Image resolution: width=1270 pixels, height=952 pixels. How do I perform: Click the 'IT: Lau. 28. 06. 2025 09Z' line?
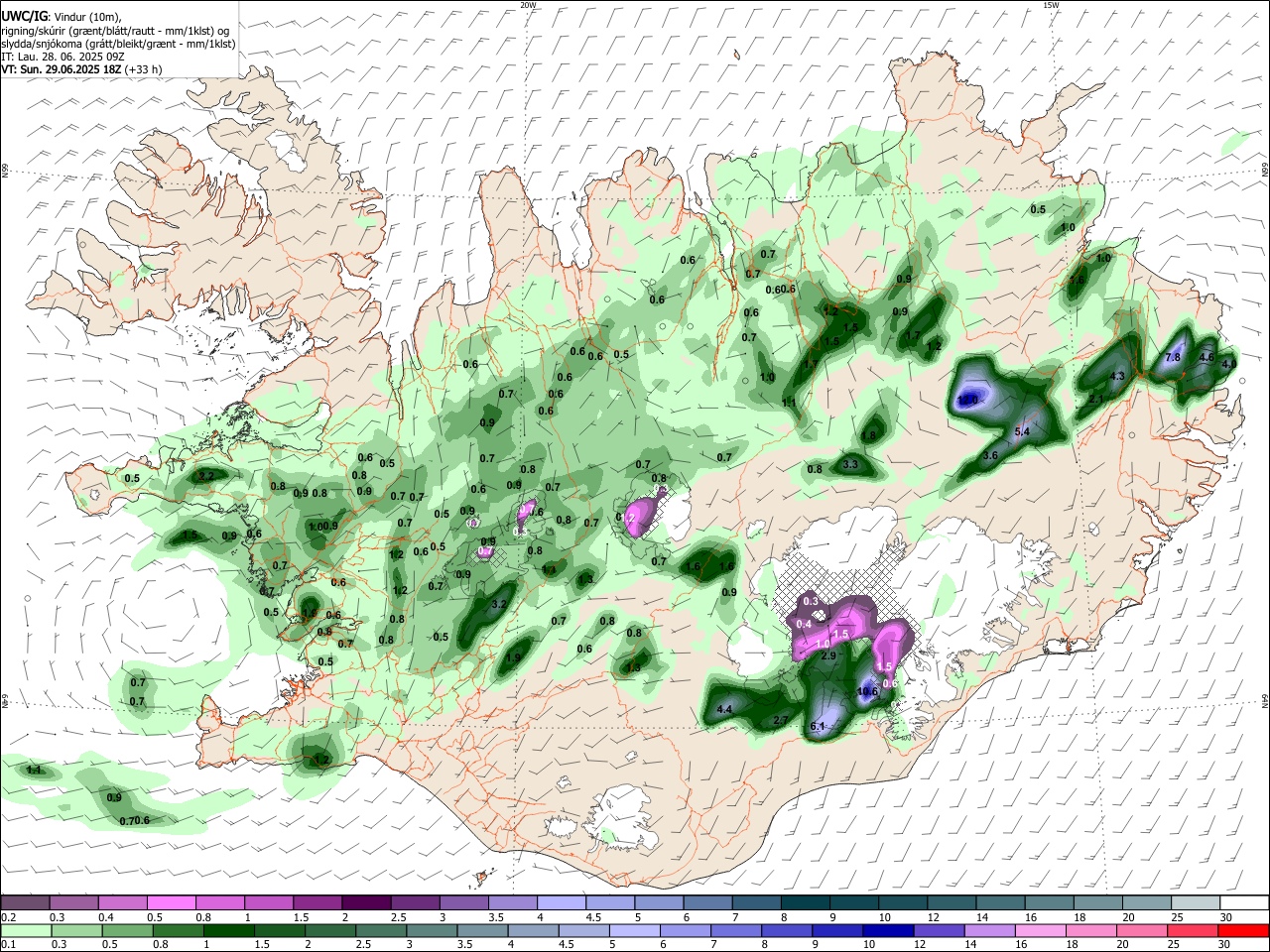(61, 57)
